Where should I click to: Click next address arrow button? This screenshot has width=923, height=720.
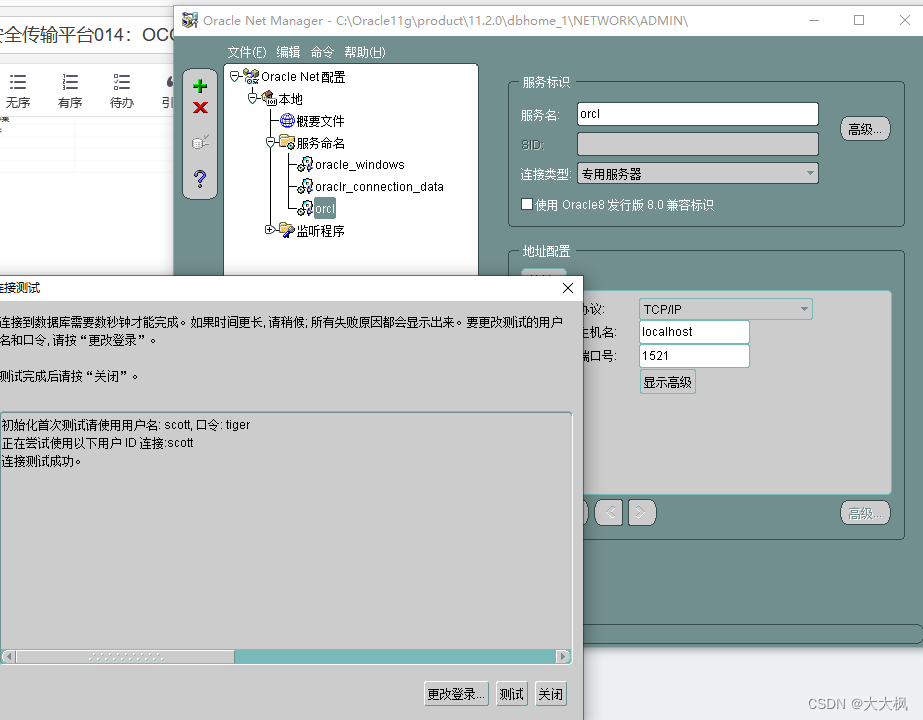(x=642, y=512)
